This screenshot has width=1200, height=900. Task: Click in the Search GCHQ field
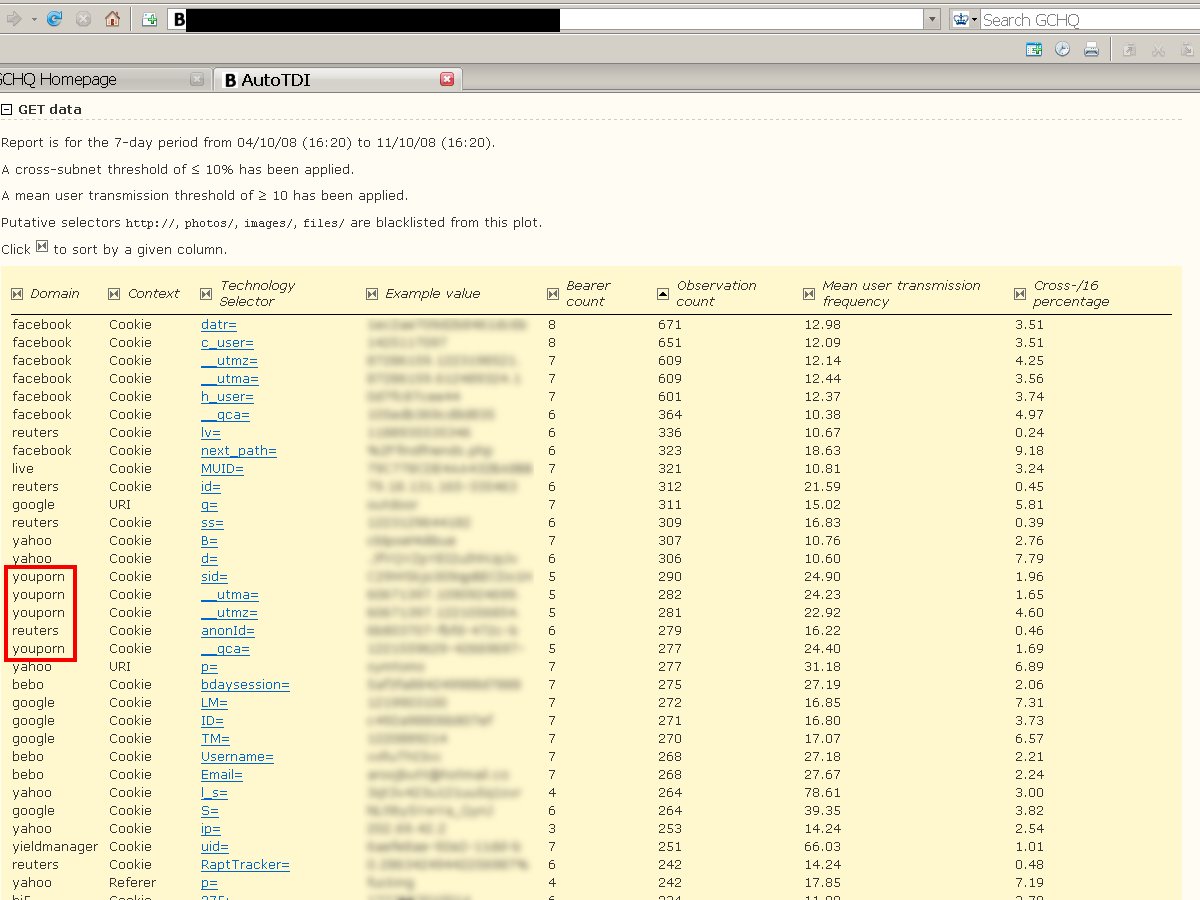[1090, 19]
